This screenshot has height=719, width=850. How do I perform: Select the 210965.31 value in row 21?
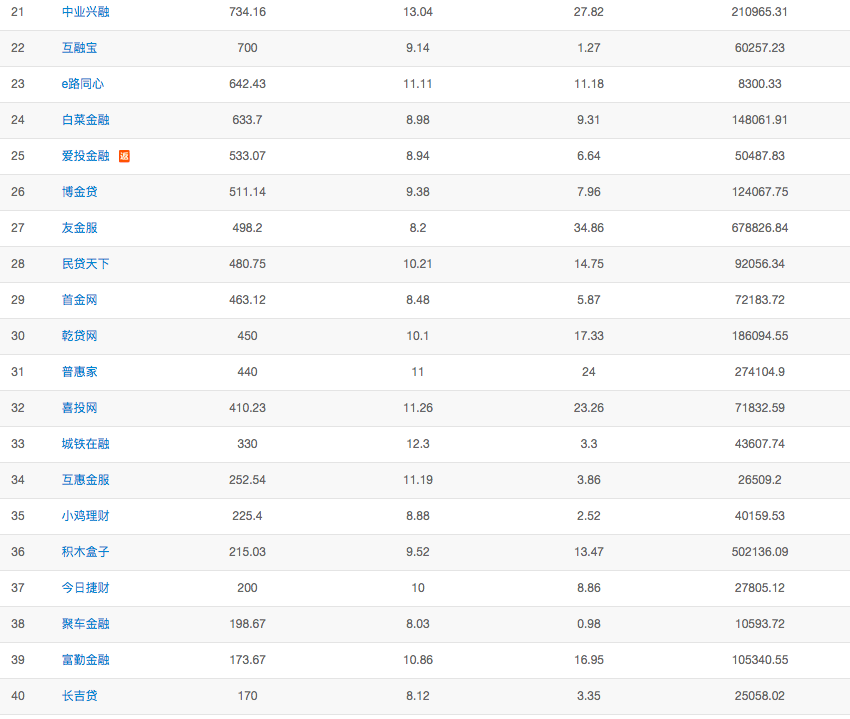coord(759,12)
